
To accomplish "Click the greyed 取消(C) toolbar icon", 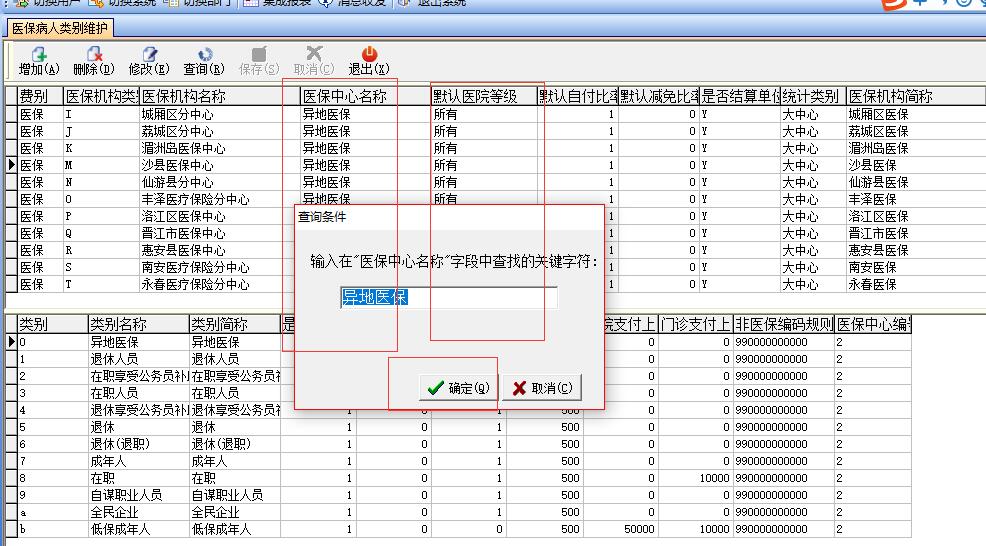I will coord(314,61).
